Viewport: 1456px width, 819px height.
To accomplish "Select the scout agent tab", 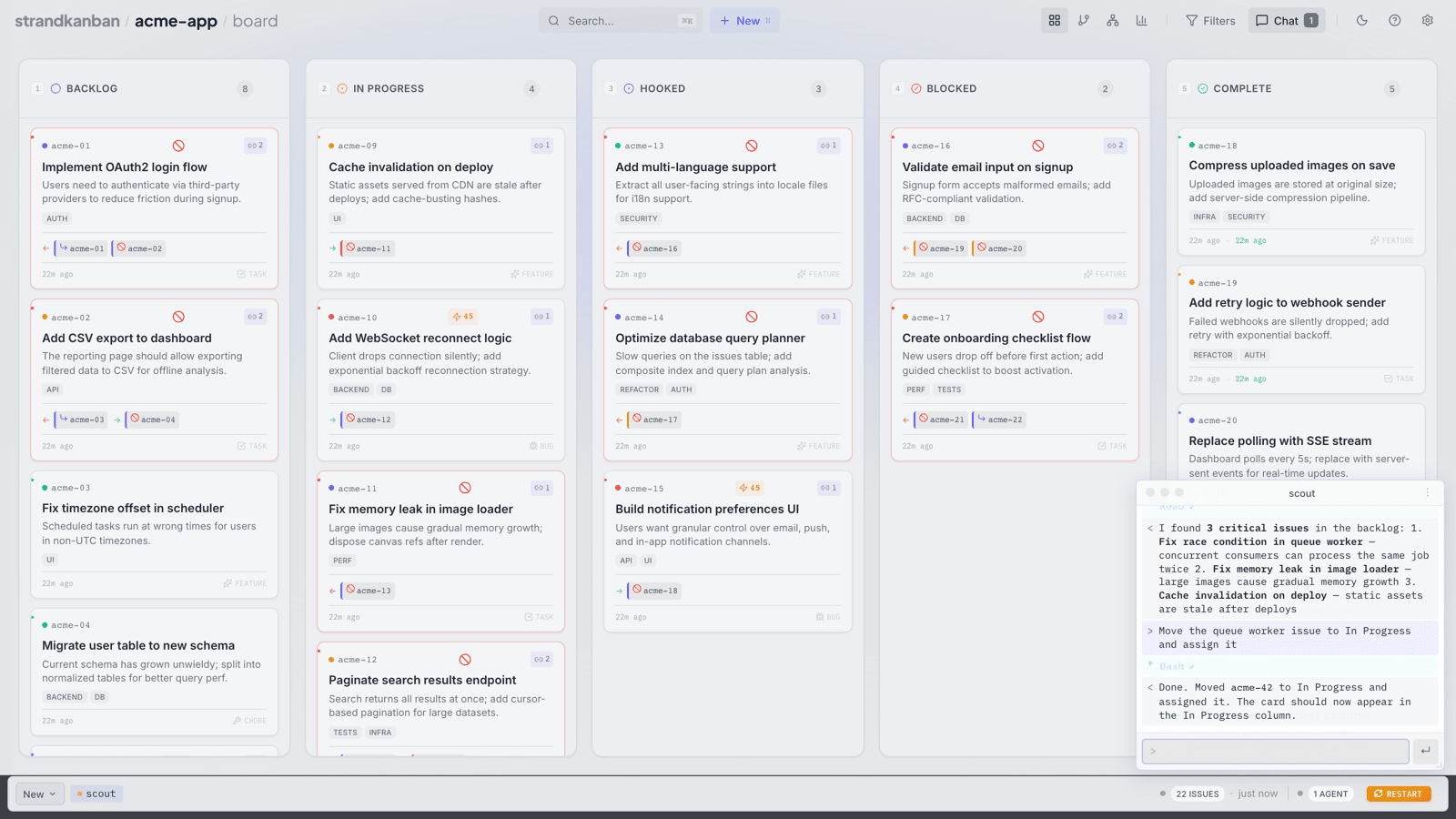I will pos(96,794).
